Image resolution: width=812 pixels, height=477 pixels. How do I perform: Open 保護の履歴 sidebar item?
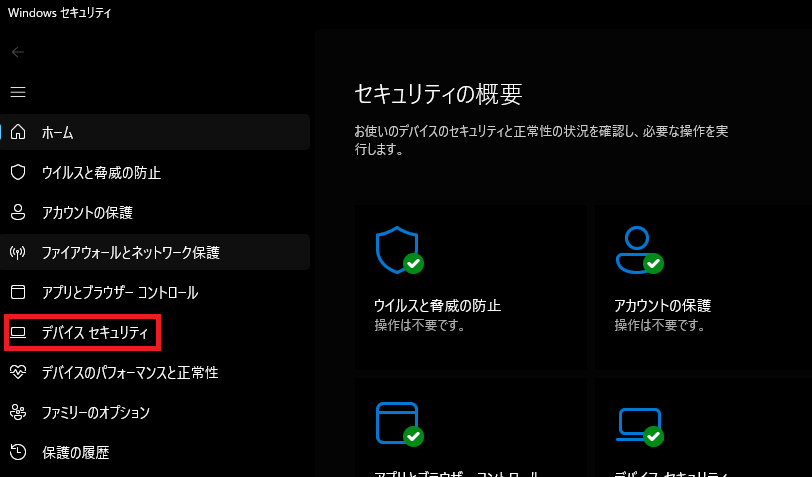pyautogui.click(x=76, y=452)
